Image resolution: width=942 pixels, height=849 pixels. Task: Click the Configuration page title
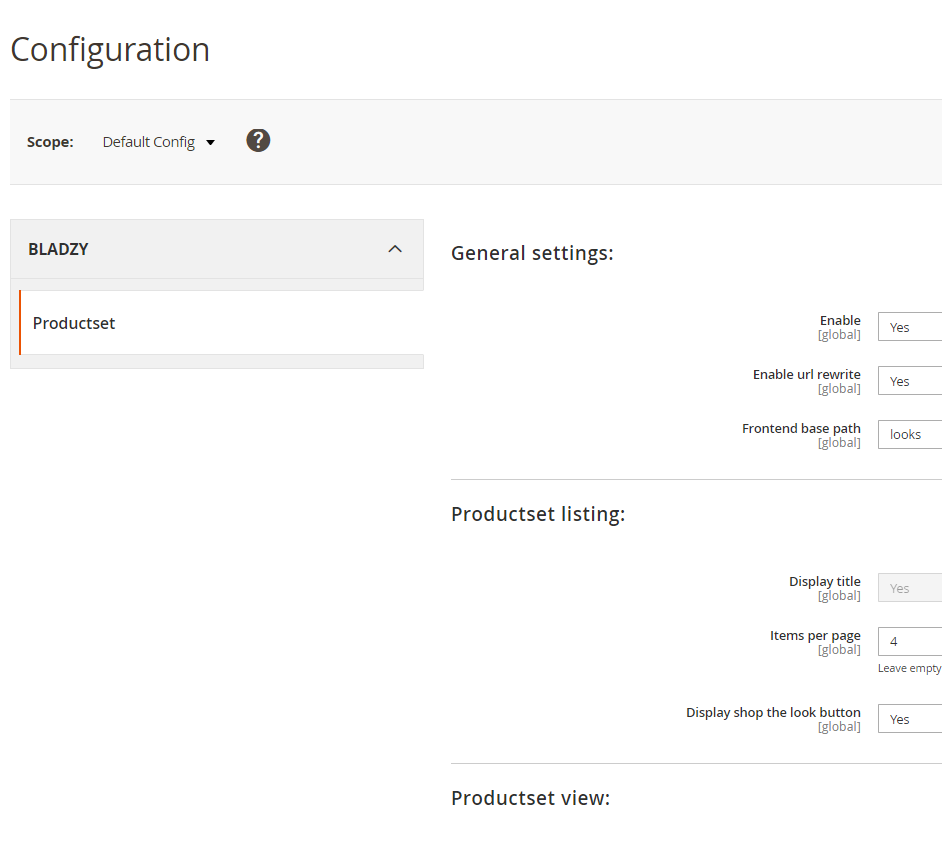pos(110,49)
